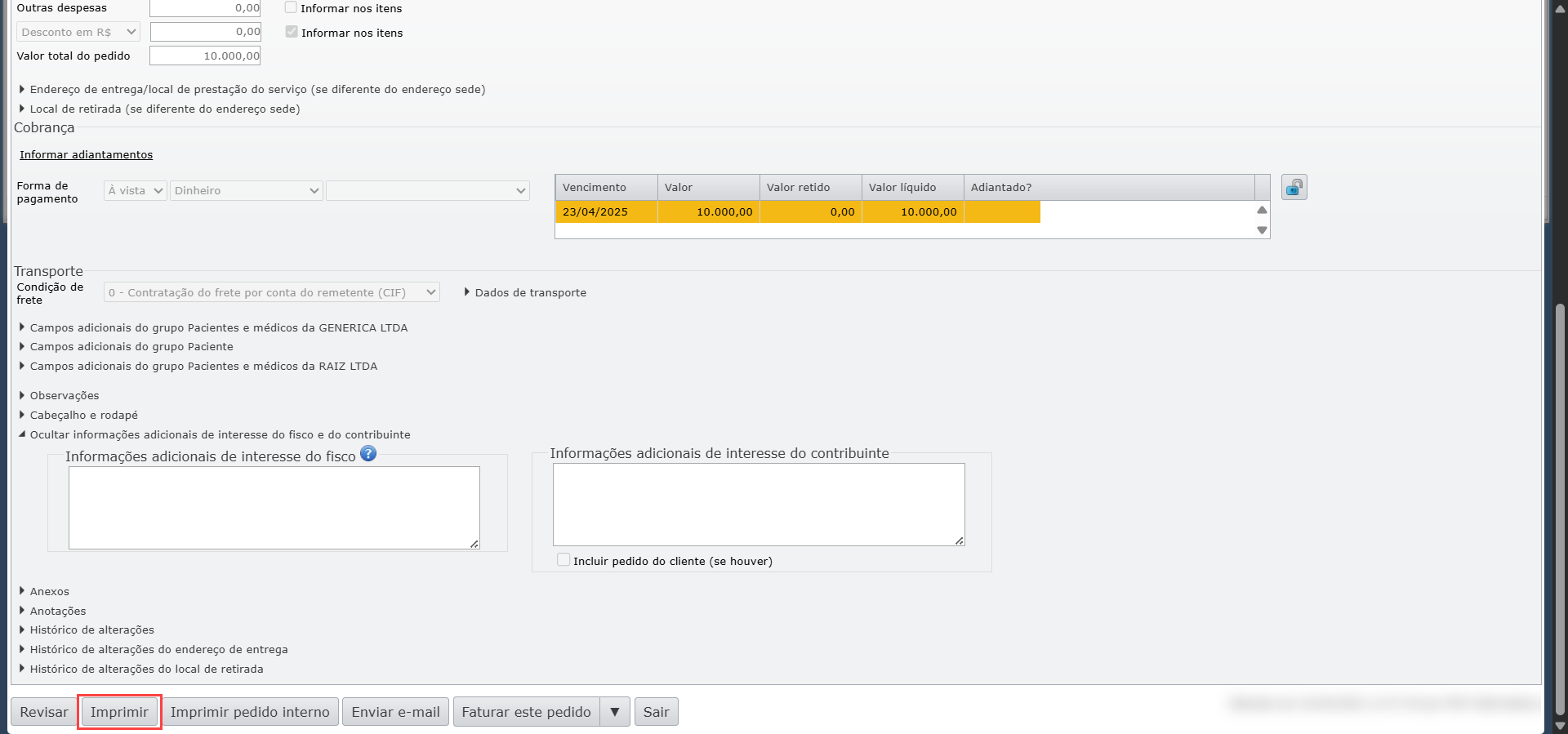Expand the 'Anotações' section
Viewport: 1568px width, 734px height.
point(52,611)
